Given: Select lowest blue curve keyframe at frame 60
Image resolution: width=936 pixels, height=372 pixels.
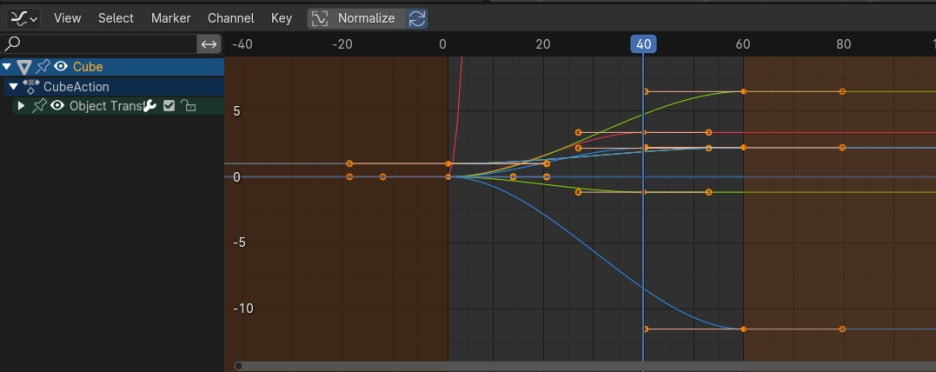Looking at the screenshot, I should (743, 329).
